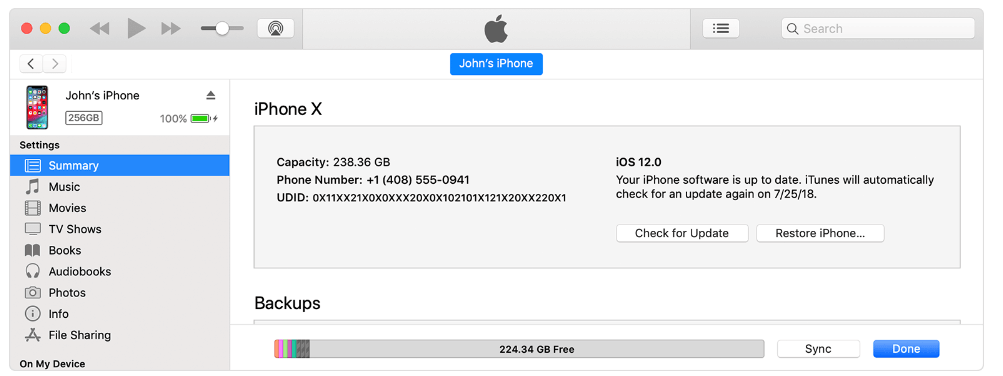The image size is (1003, 376).
Task: Eject John's iPhone
Action: [211, 95]
